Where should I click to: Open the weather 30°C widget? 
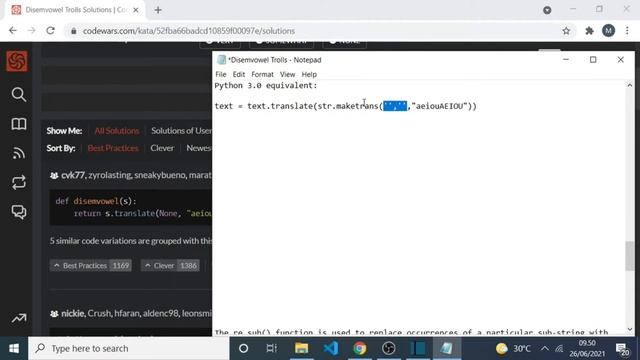(513, 349)
